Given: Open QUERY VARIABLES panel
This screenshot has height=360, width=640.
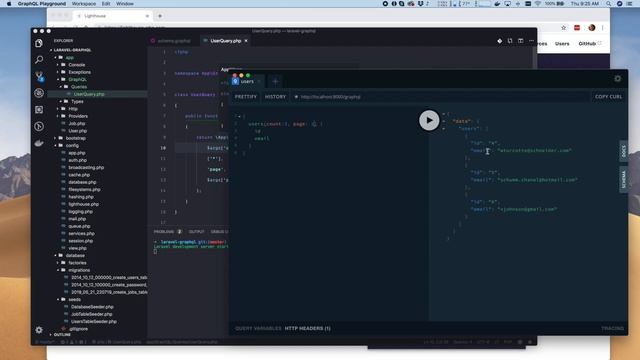Looking at the screenshot, I should 258,328.
